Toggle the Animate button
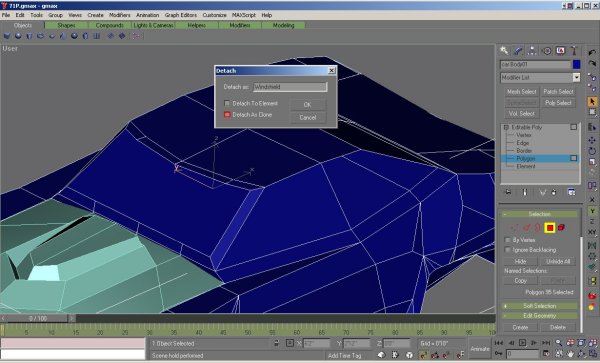The image size is (600, 363). coord(480,348)
